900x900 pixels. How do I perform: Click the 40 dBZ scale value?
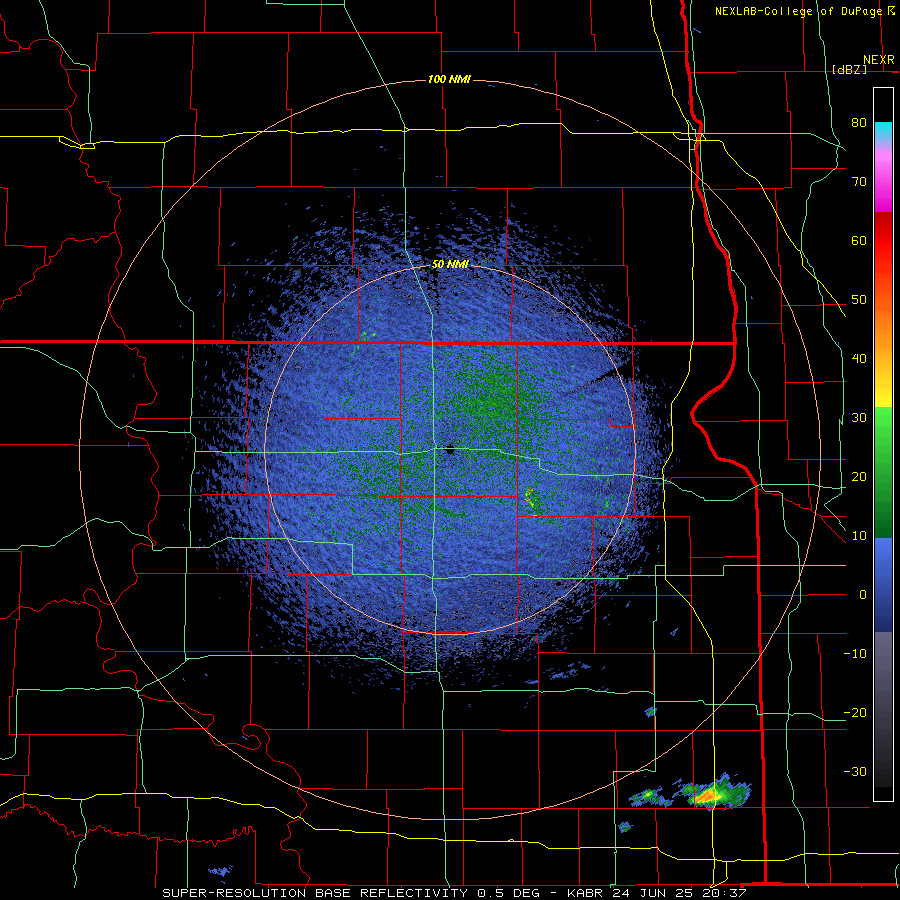859,359
